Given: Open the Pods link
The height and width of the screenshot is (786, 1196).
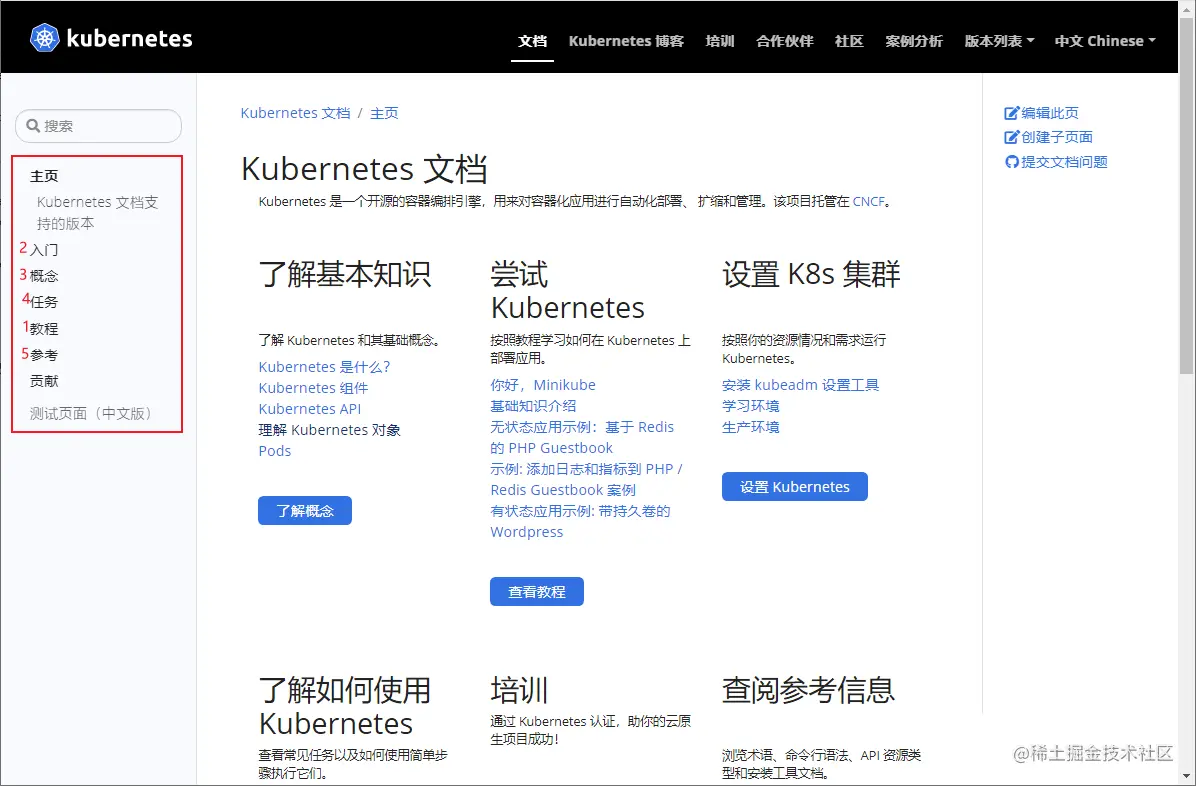Looking at the screenshot, I should pos(275,451).
